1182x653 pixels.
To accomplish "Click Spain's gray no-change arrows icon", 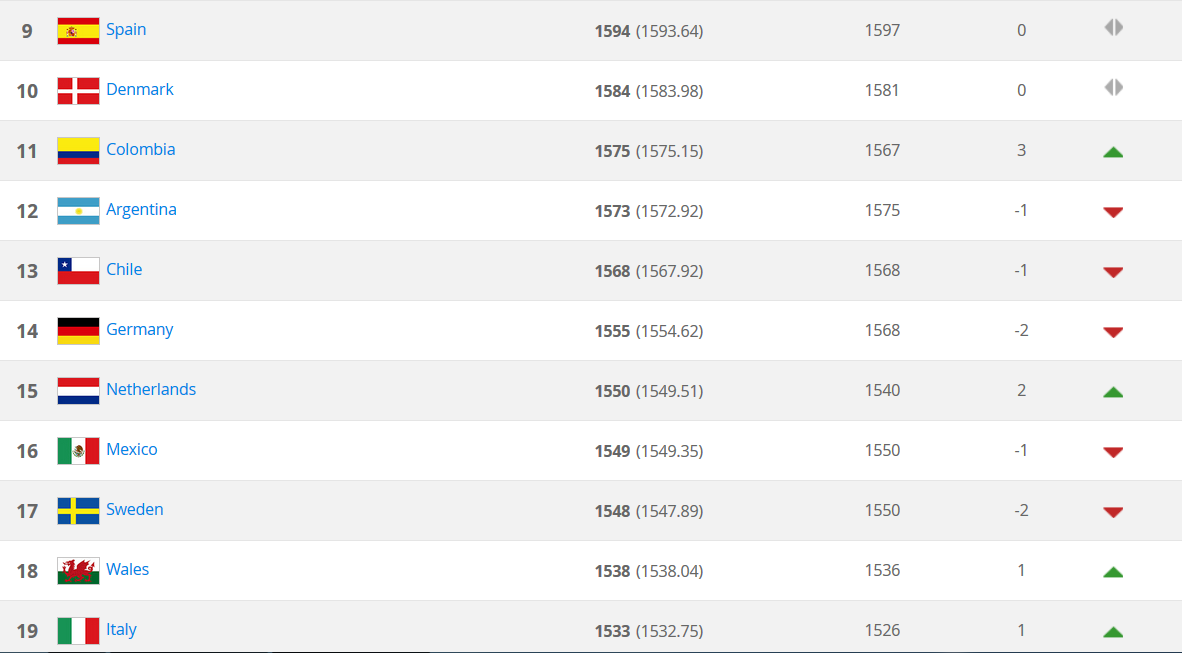I will click(1113, 28).
